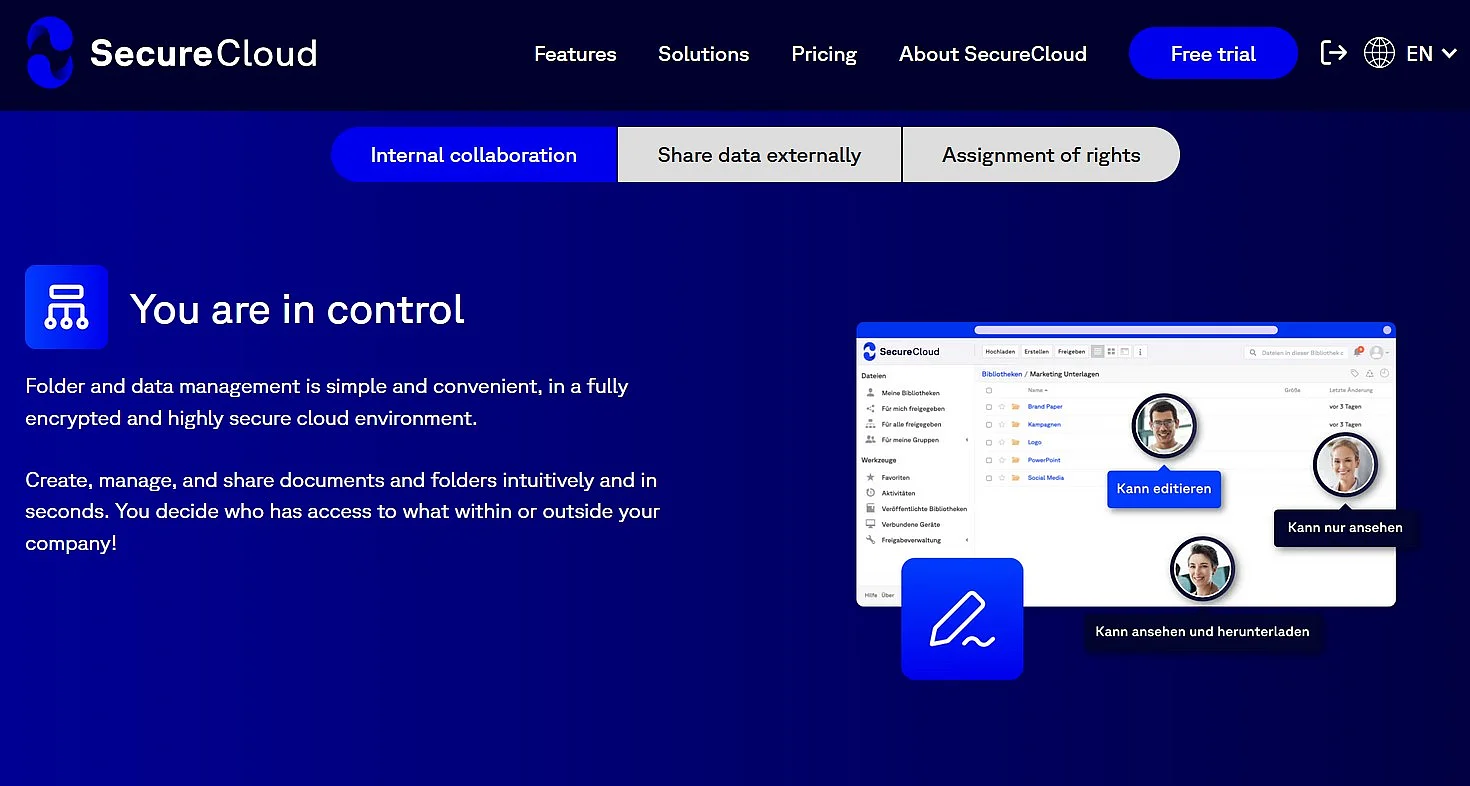Click the Favoriten star icon in sidebar

[870, 477]
